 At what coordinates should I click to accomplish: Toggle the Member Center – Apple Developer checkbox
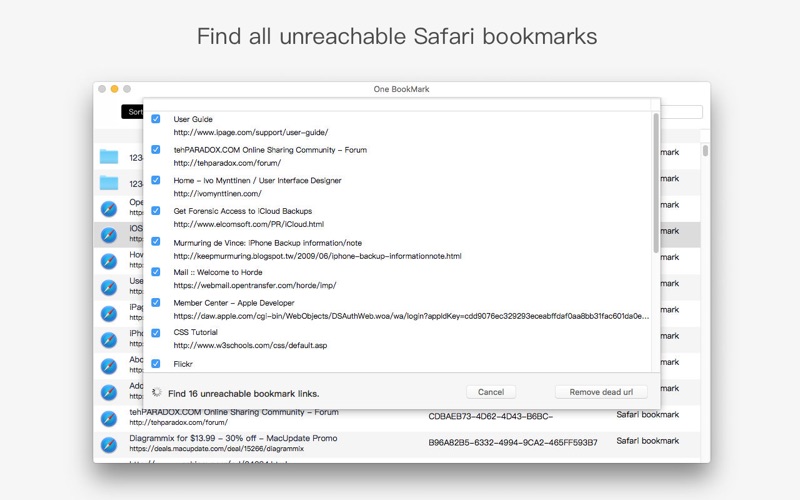[156, 303]
